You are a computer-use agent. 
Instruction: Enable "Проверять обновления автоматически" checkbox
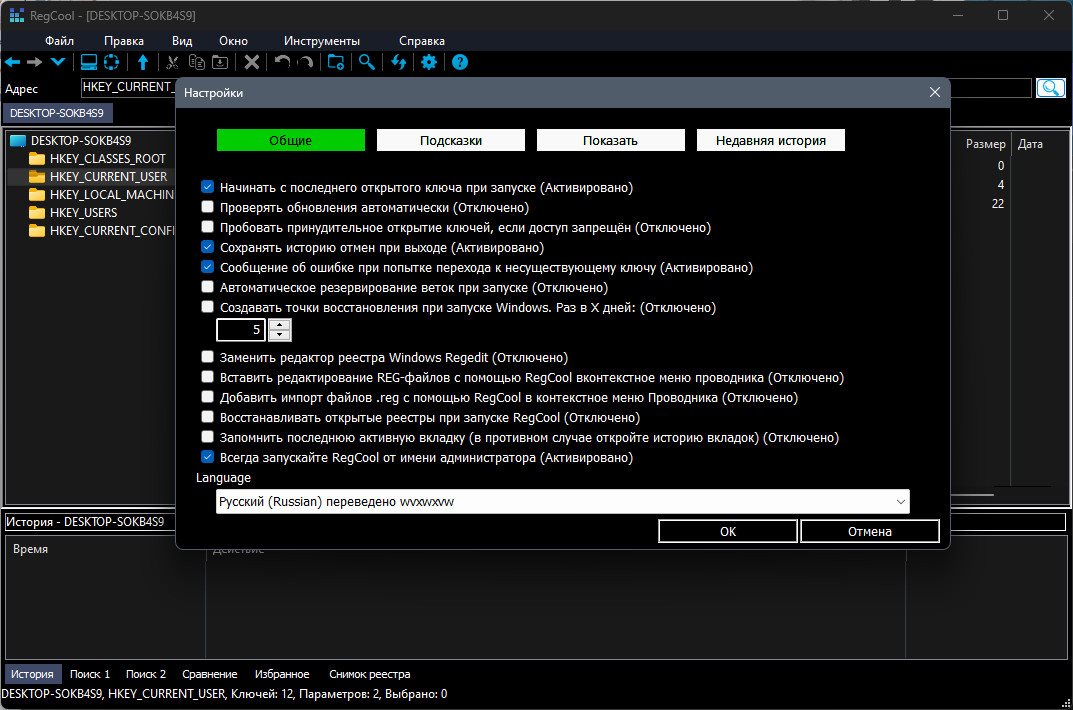pos(208,208)
